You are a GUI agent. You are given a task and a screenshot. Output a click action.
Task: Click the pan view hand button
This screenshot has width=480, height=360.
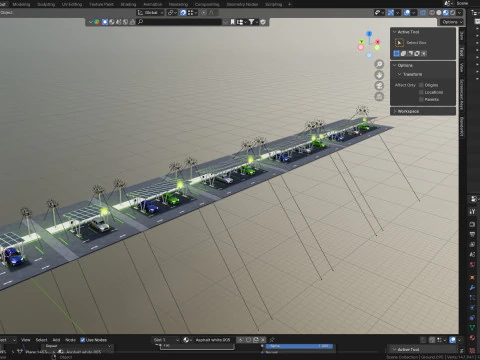tap(379, 75)
